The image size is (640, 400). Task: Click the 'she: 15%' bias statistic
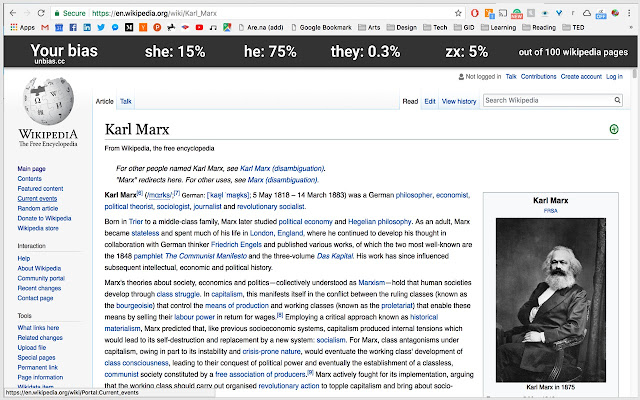(175, 52)
